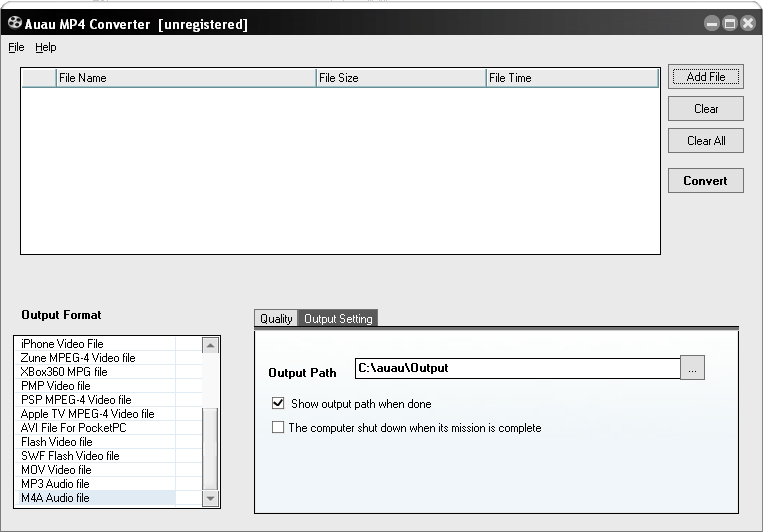Select PSP MPEG-4 Video file format
This screenshot has height=532, width=763.
pyautogui.click(x=97, y=400)
